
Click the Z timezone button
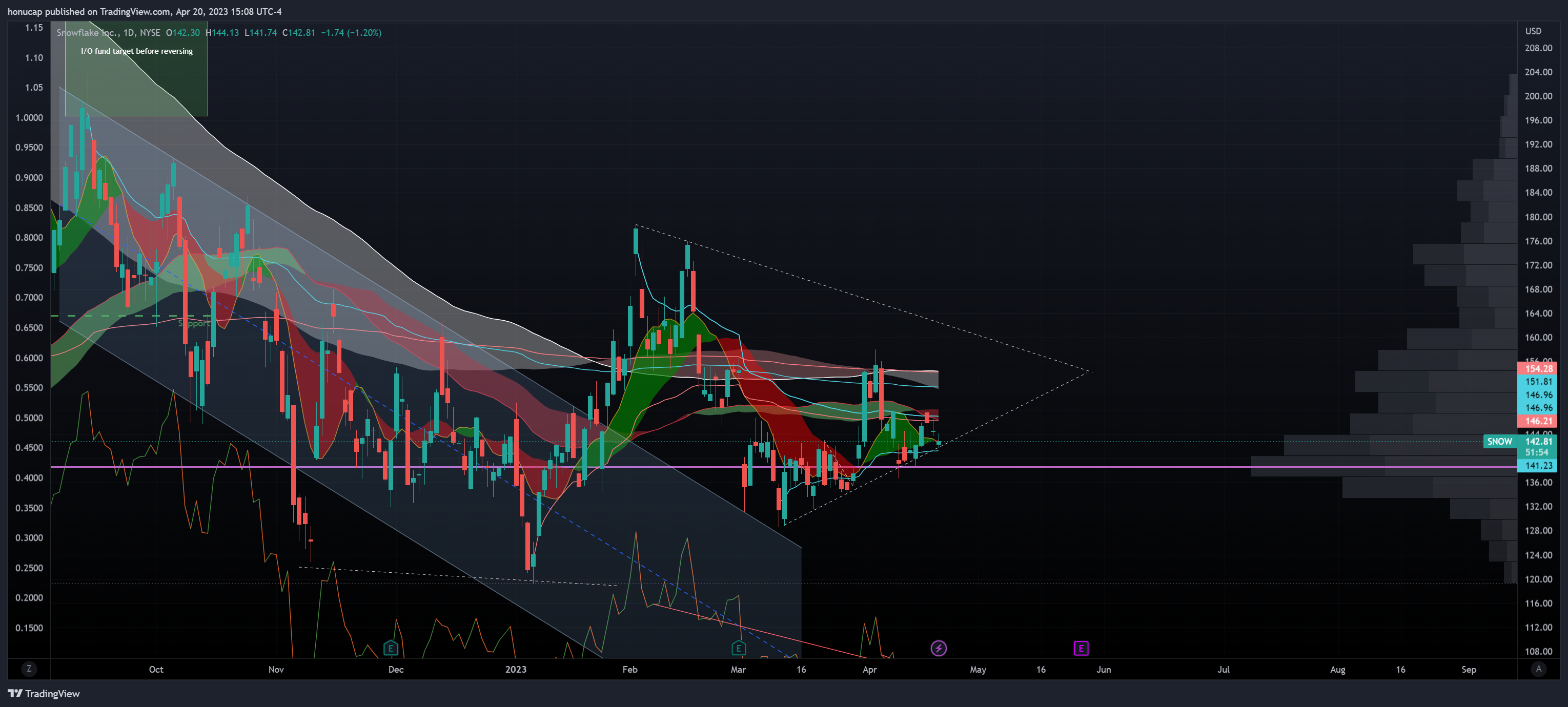coord(29,669)
